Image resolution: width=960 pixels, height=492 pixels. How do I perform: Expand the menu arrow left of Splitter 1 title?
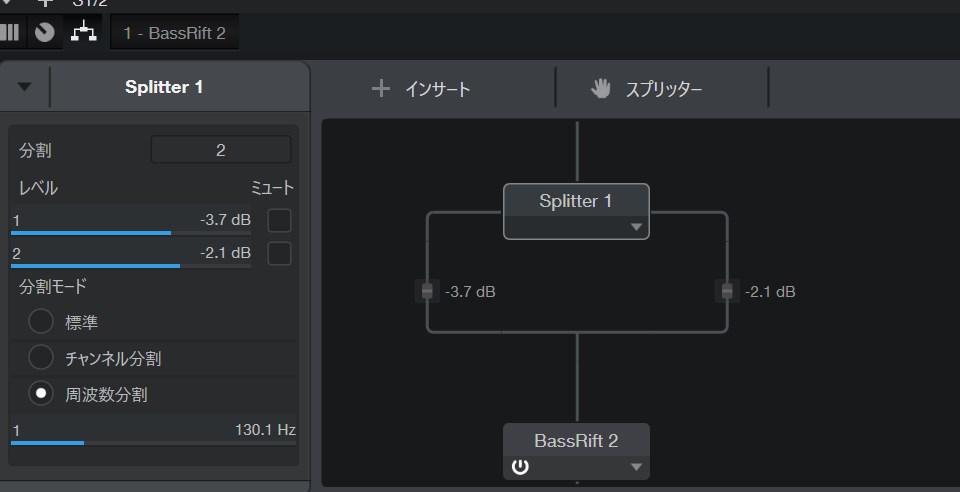(x=25, y=87)
